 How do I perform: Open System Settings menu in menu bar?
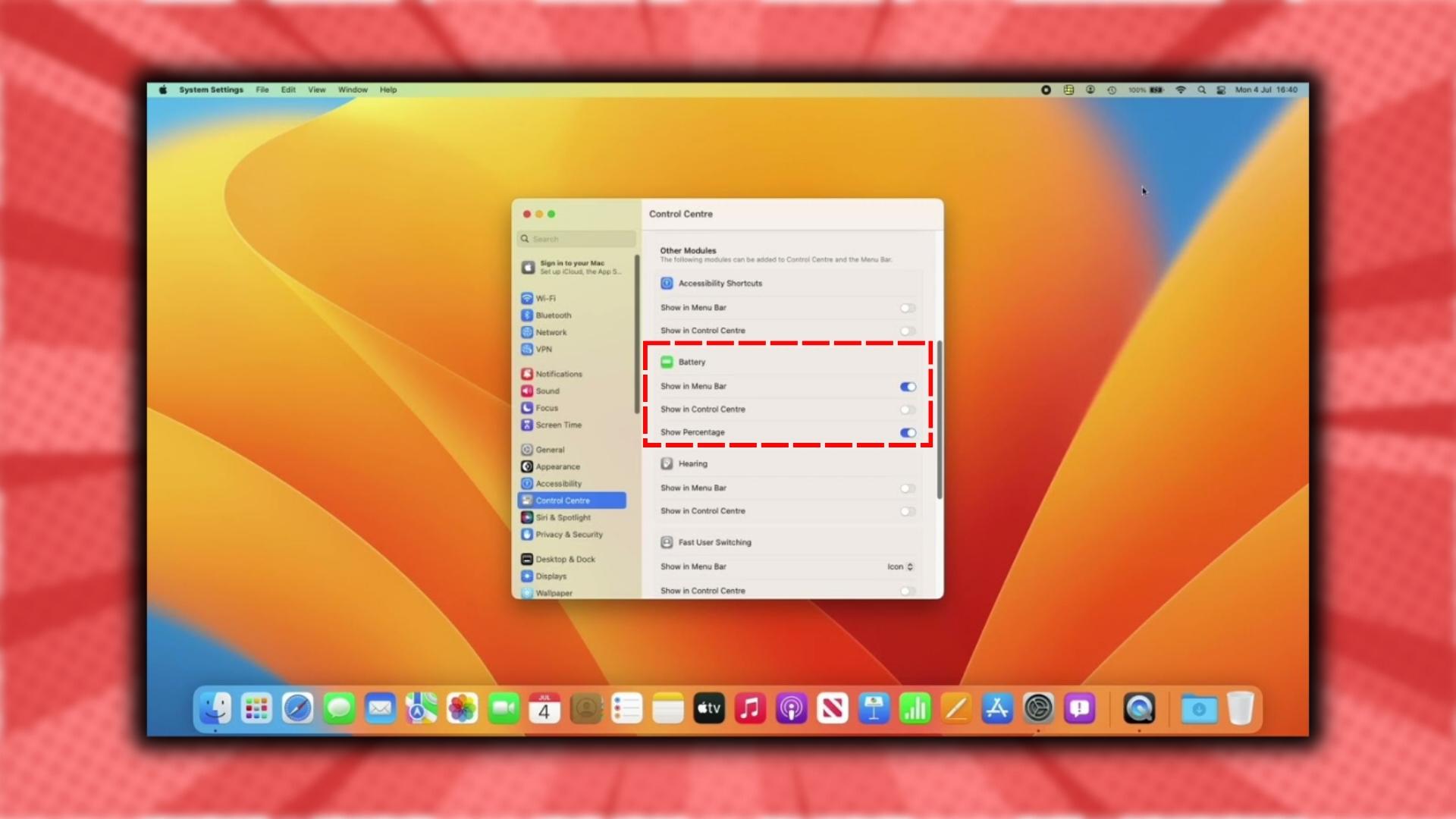tap(211, 89)
